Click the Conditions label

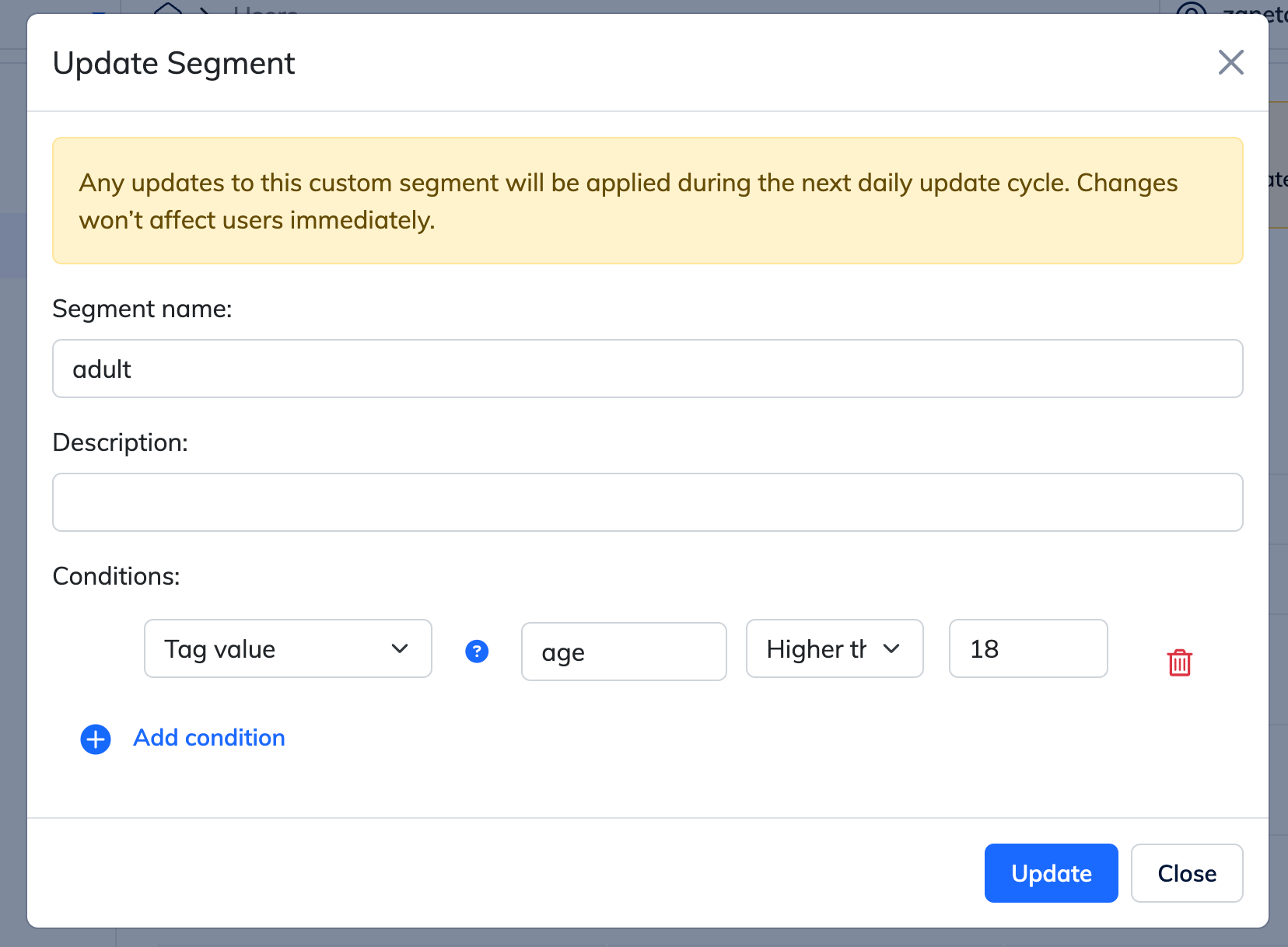116,576
